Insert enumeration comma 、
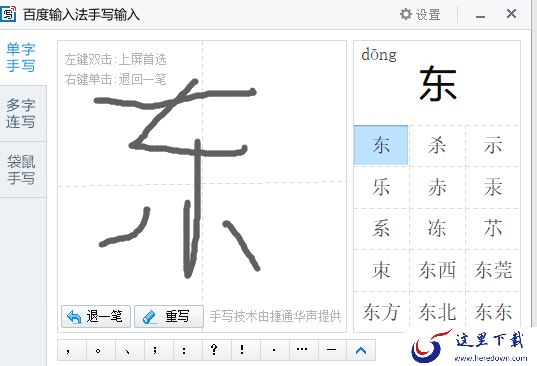The height and width of the screenshot is (366, 537). [130, 350]
